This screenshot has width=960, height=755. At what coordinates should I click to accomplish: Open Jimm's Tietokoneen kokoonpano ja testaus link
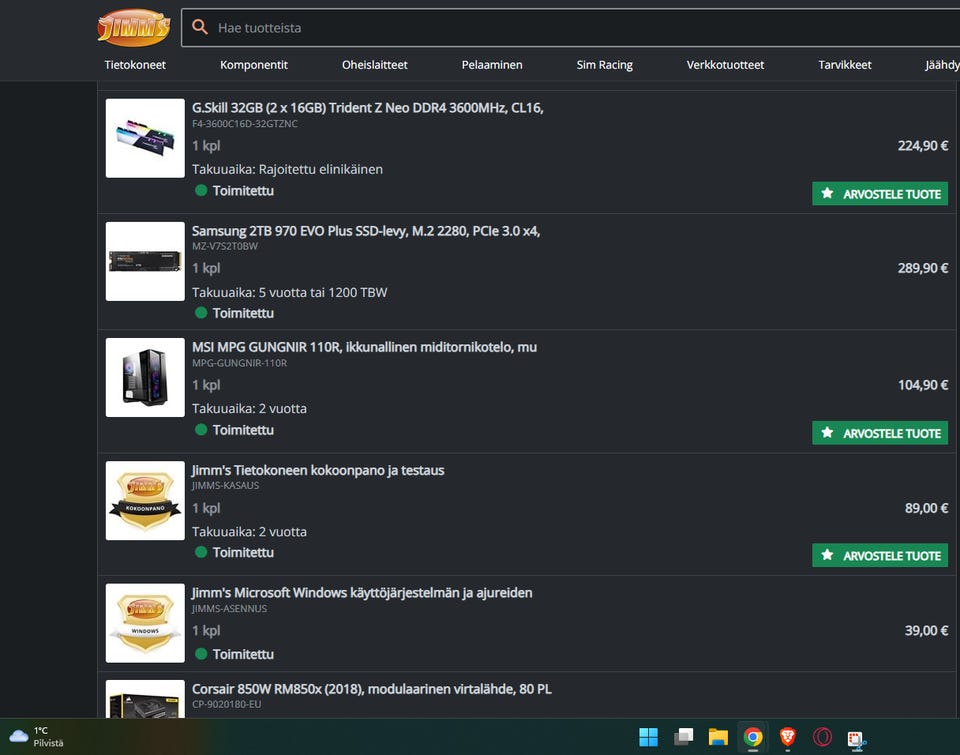318,470
